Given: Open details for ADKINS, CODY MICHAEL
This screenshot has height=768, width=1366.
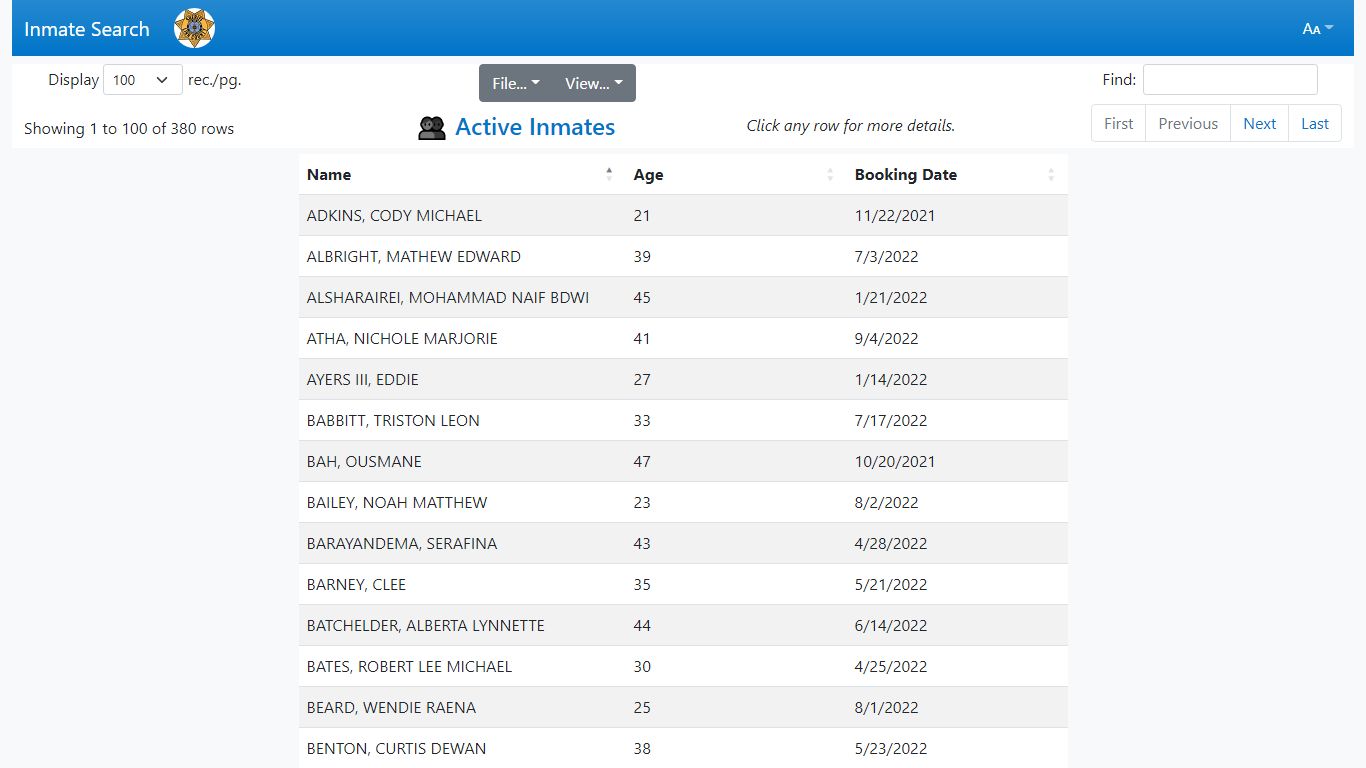Looking at the screenshot, I should point(683,215).
